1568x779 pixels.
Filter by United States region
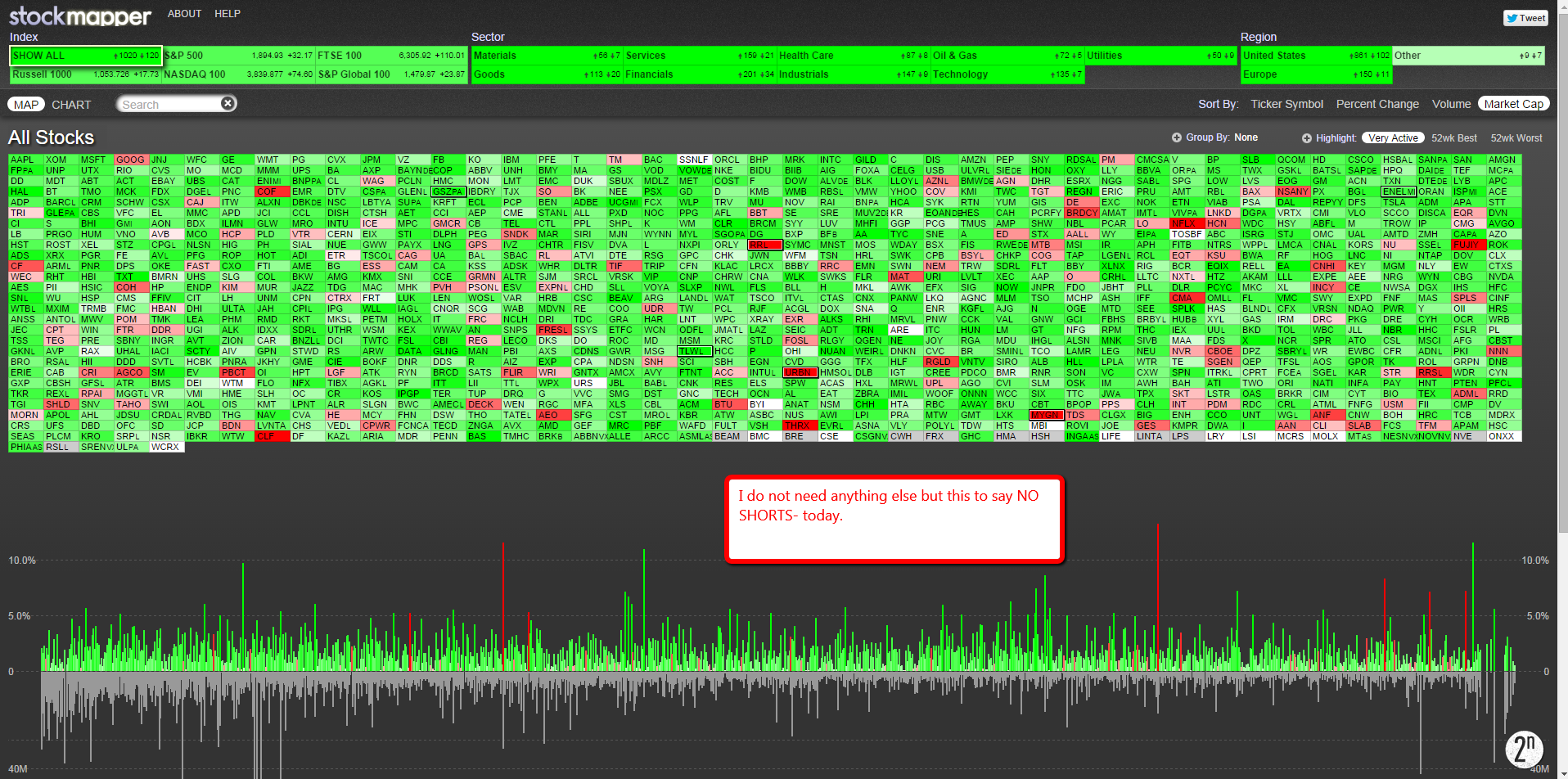[1316, 56]
